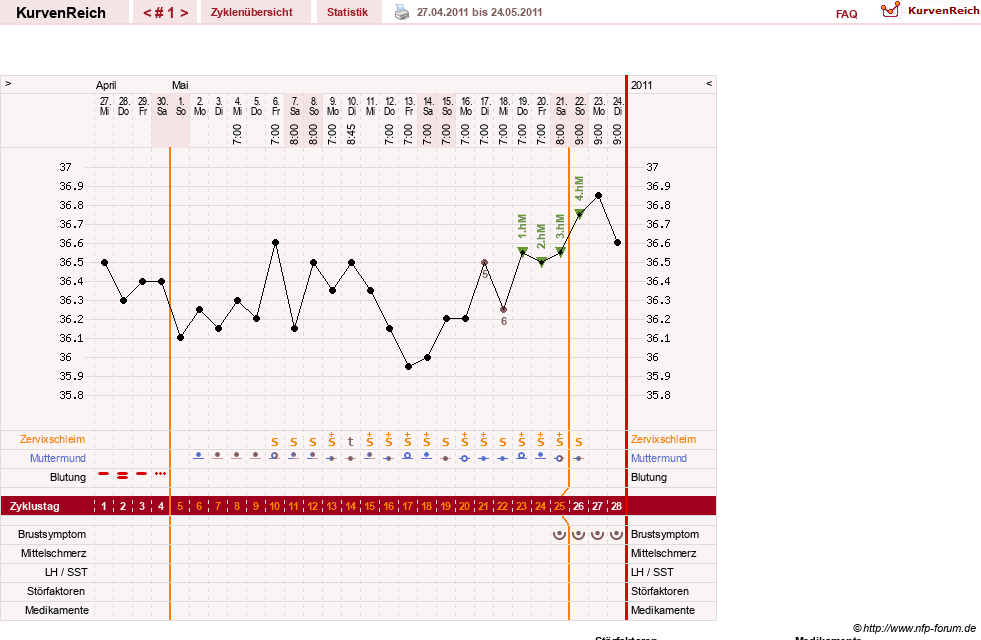Click the temperature point on day 10

point(275,242)
